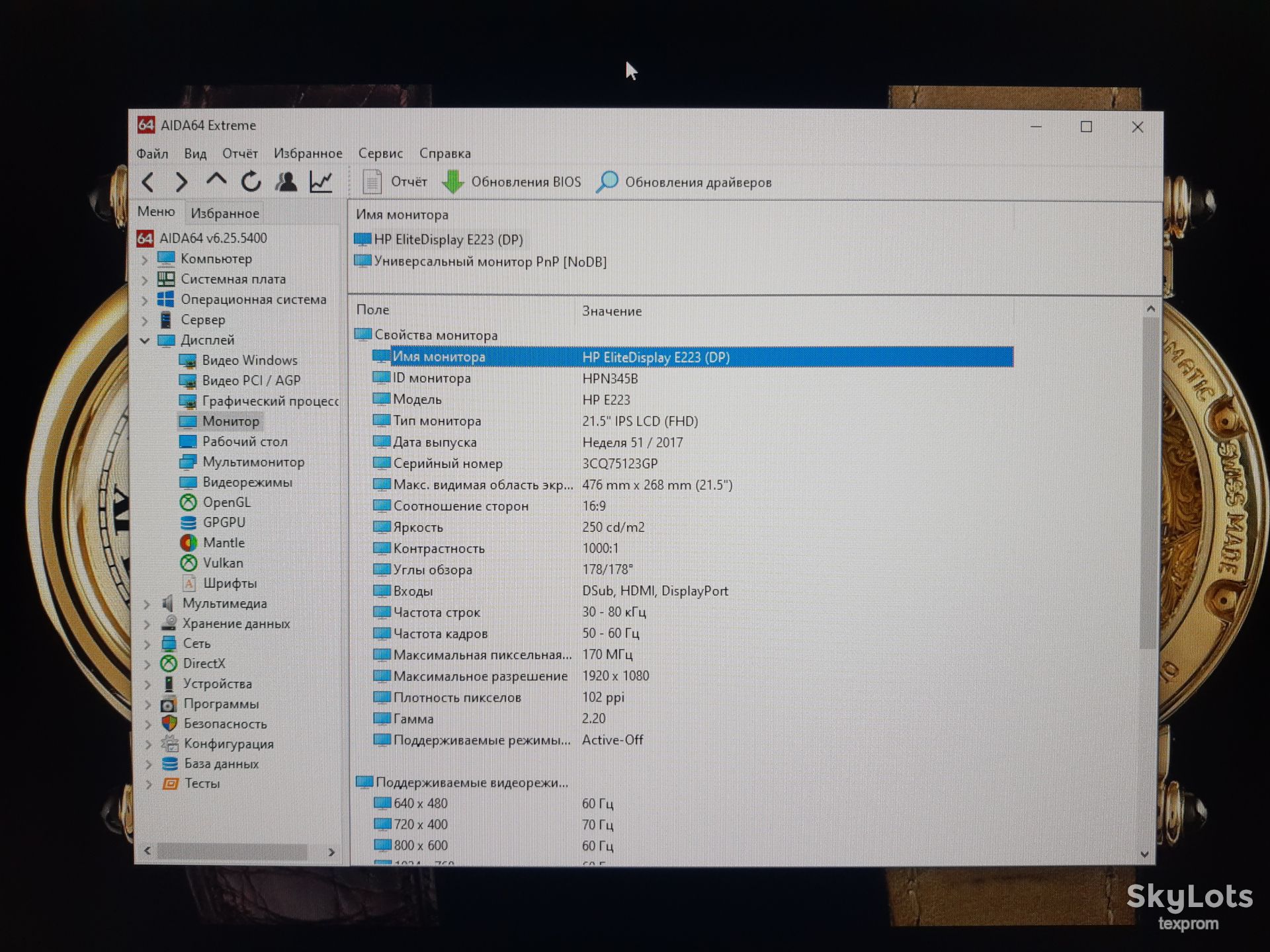Image resolution: width=1270 pixels, height=952 pixels.
Task: Click the tree horizontal scrollbar right arrow
Action: tap(331, 852)
